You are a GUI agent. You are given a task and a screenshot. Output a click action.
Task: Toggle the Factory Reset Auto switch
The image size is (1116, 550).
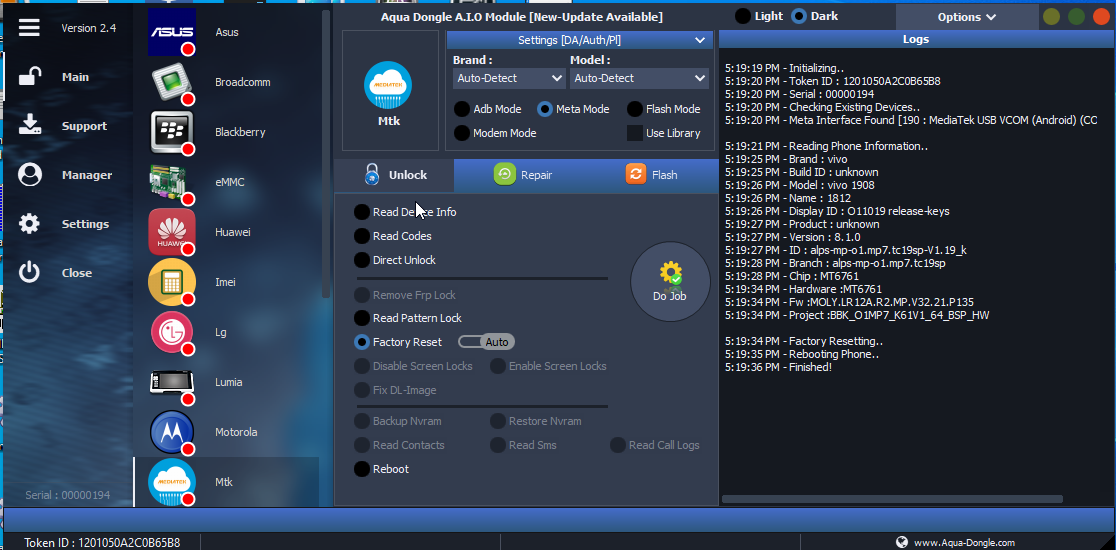[x=486, y=342]
